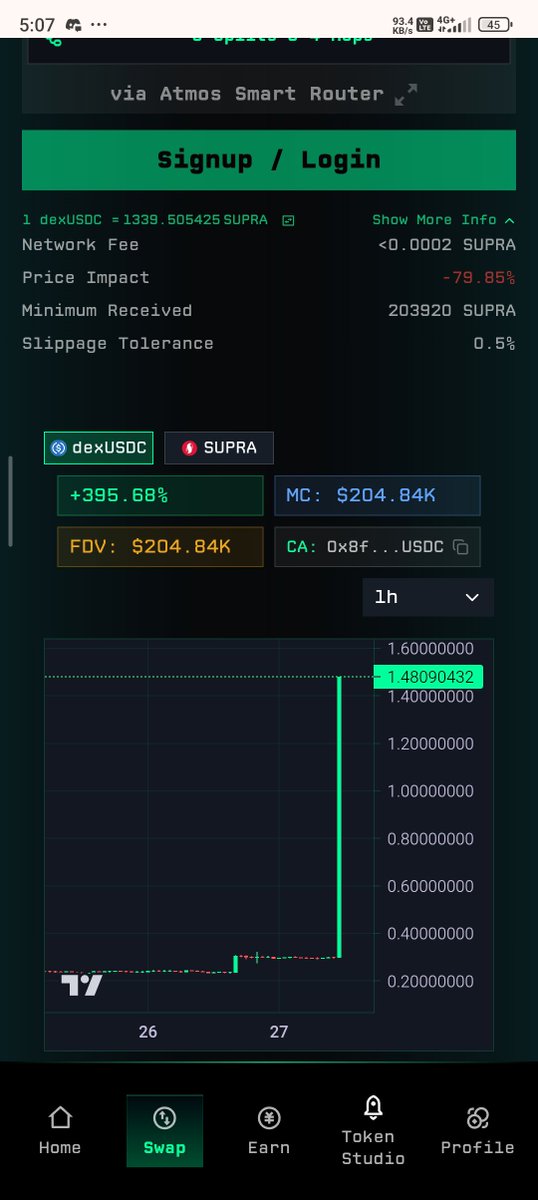Click the MC: $204.84K badge
This screenshot has height=1200, width=538.
pos(377,495)
